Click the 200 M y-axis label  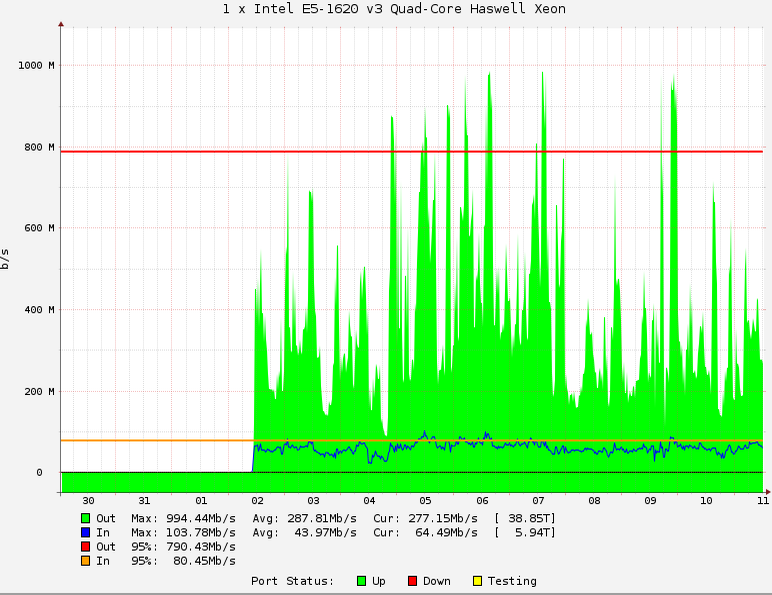[x=39, y=392]
